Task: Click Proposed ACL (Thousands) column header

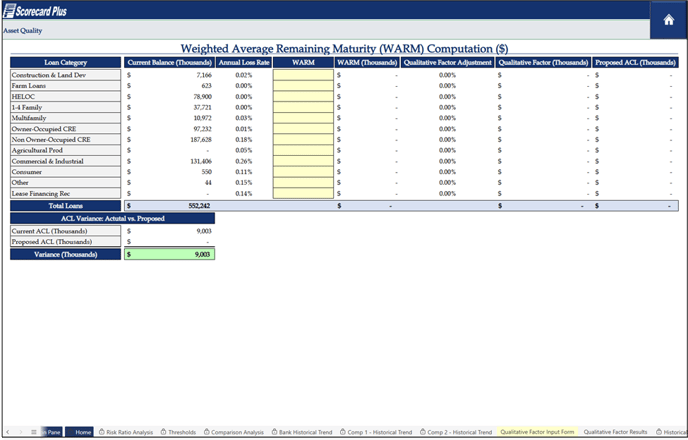Action: [x=635, y=63]
